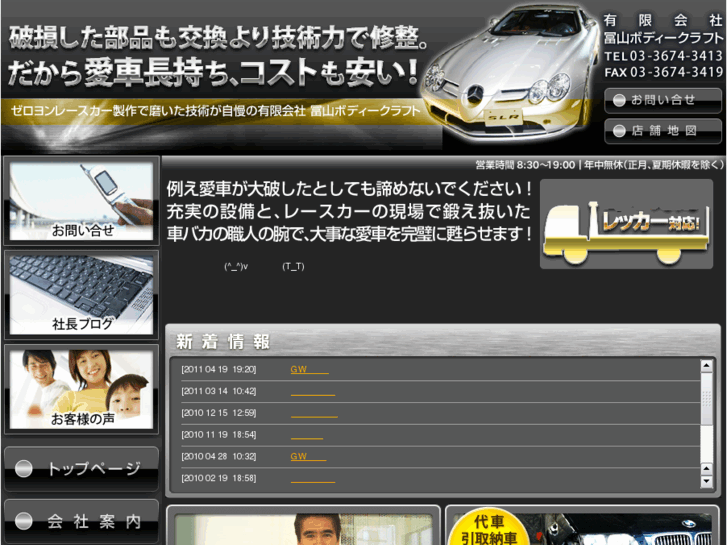This screenshot has width=727, height=545.
Task: Open the news link dated 2010 02 19
Action: click(313, 478)
